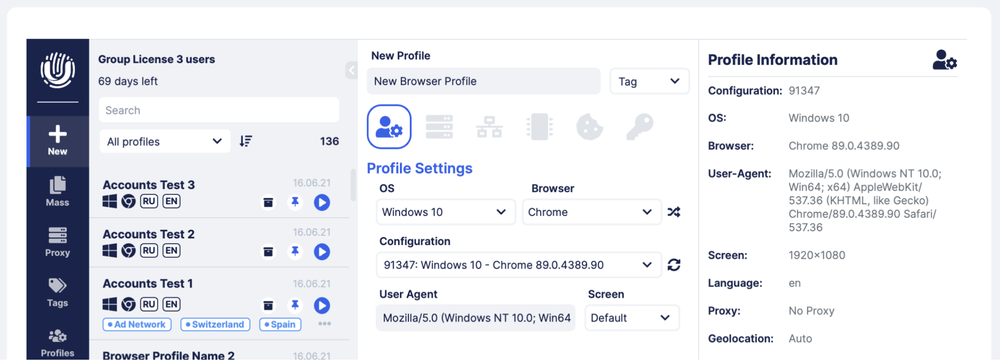1000x360 pixels.
Task: Click the refresh configuration icon
Action: click(673, 264)
